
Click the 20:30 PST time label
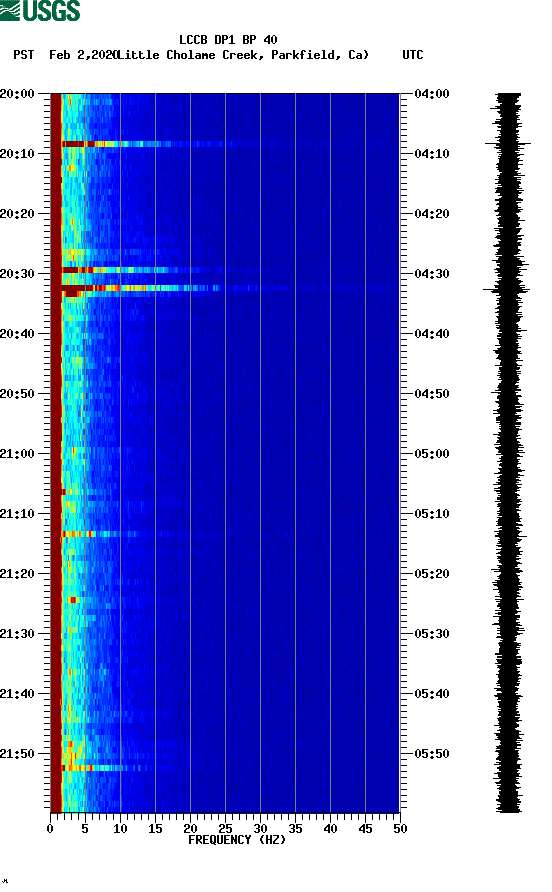pos(17,274)
